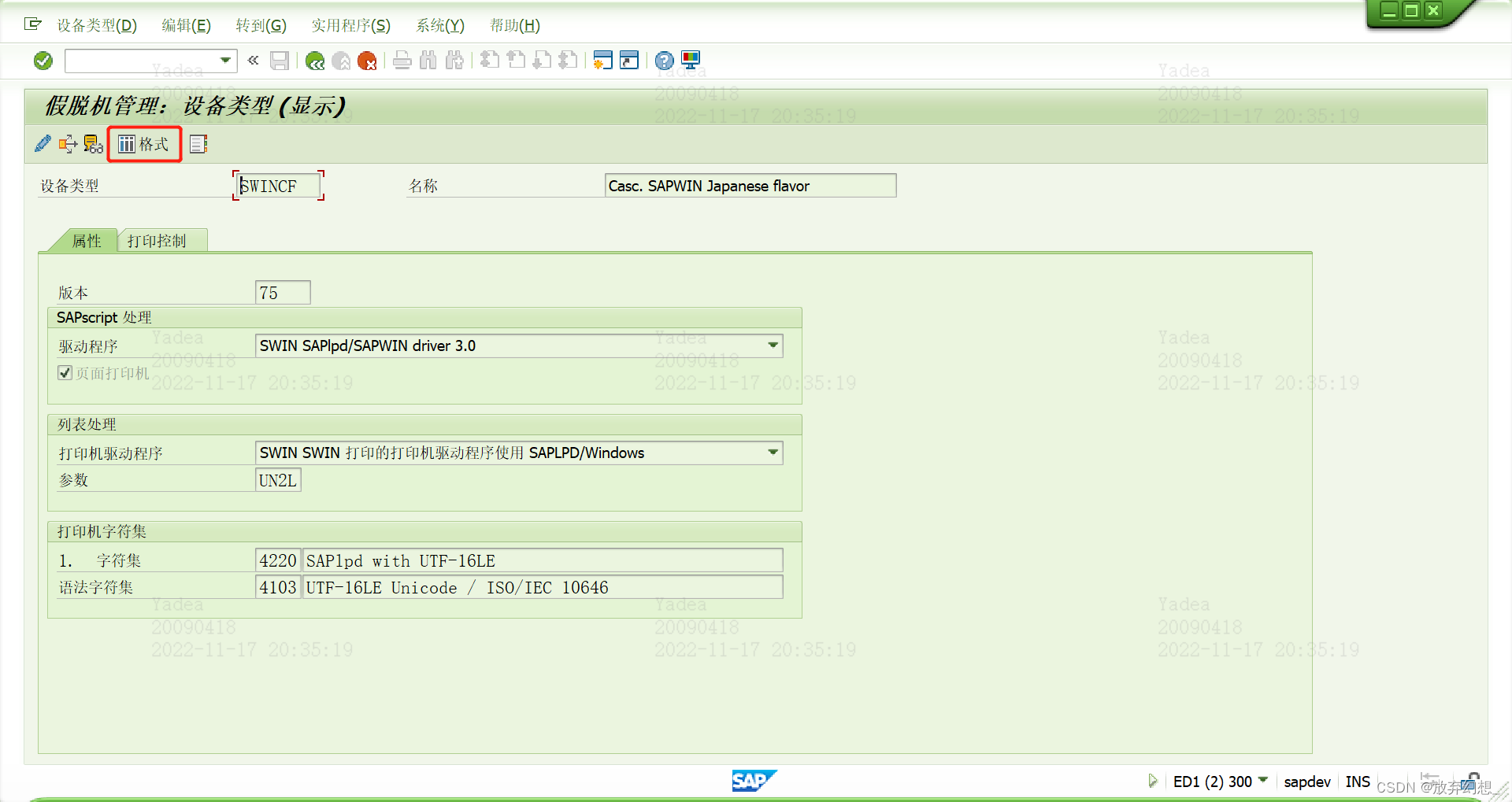The height and width of the screenshot is (802, 1512).
Task: Click the 字符集 code field 4220
Action: pos(278,560)
